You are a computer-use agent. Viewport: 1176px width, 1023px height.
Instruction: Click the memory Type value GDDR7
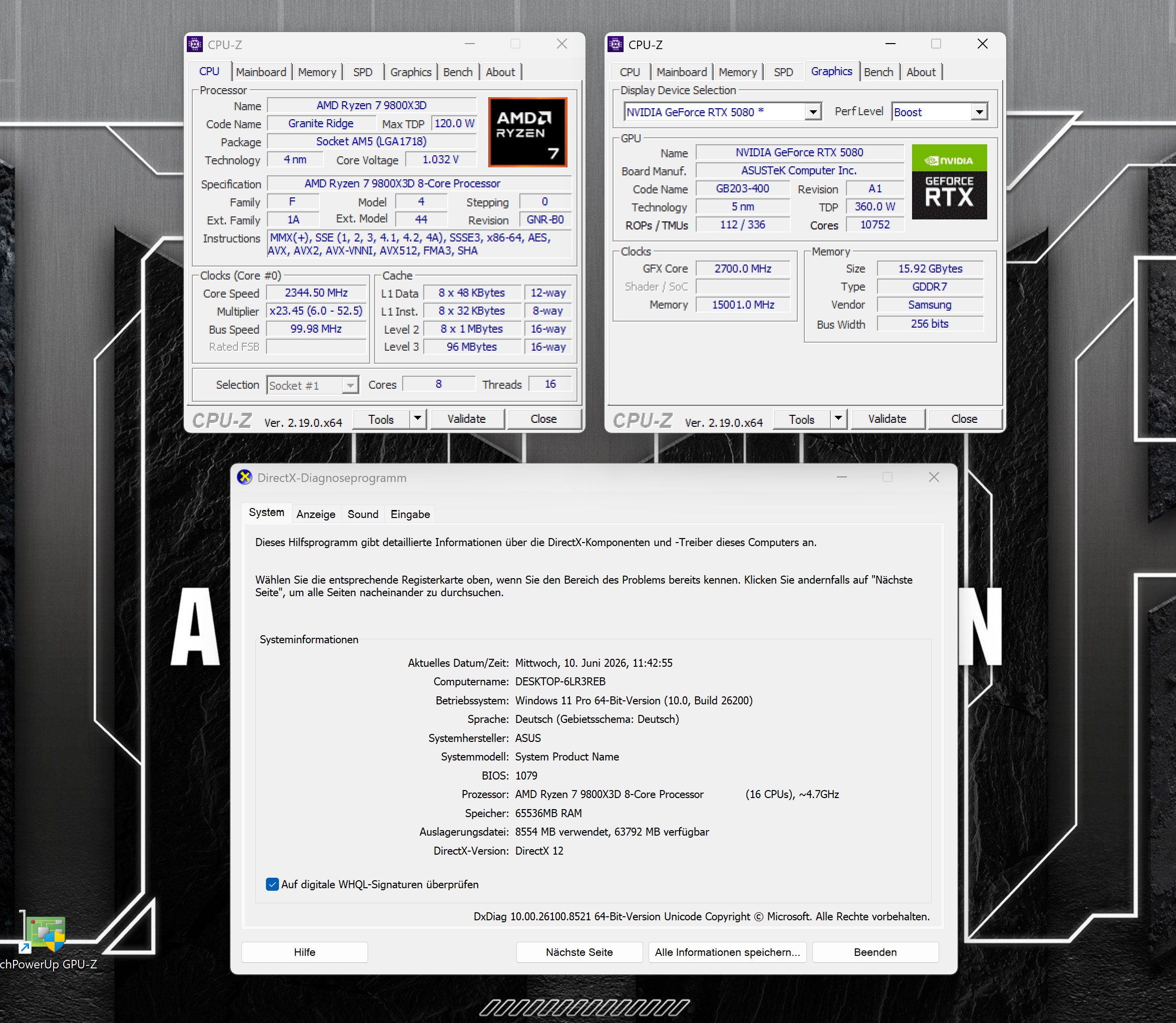point(930,287)
